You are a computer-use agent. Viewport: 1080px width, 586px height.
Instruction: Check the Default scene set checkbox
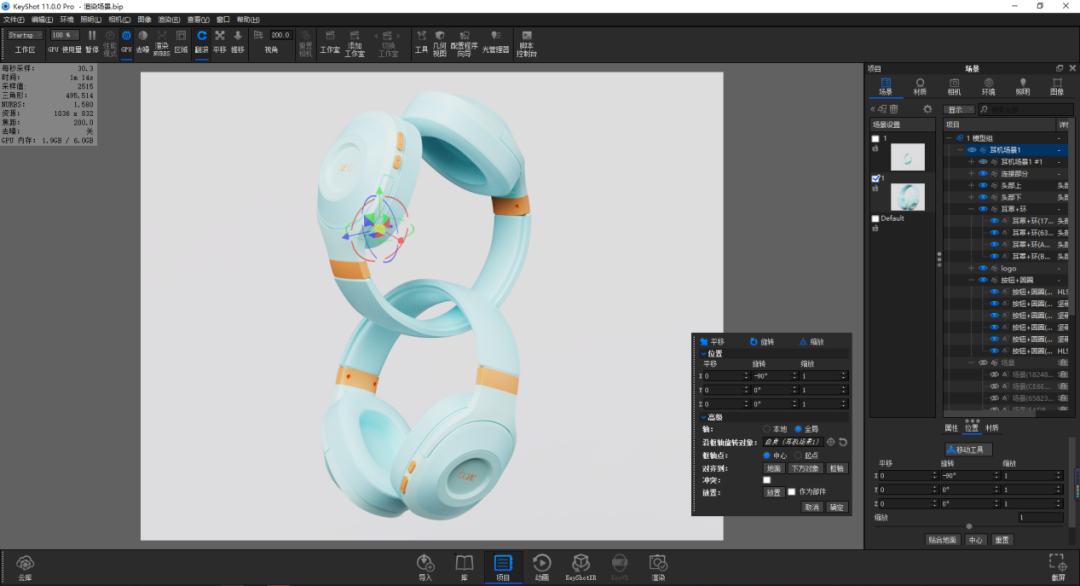click(875, 219)
